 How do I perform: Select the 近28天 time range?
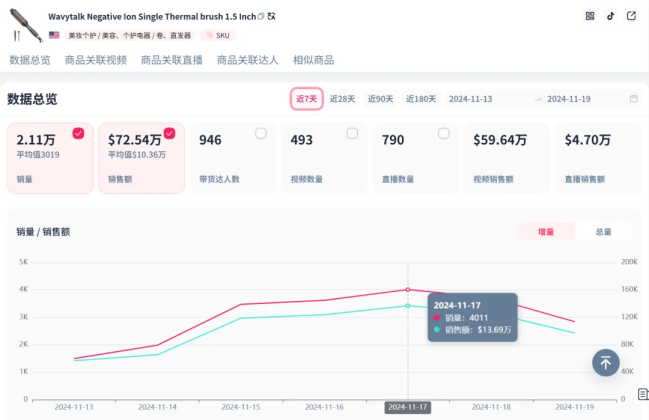(342, 99)
